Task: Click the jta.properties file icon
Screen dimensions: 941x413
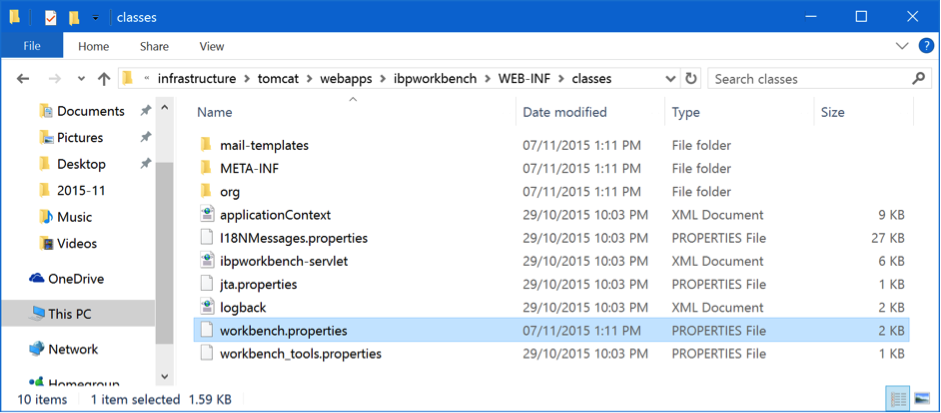Action: pos(206,284)
